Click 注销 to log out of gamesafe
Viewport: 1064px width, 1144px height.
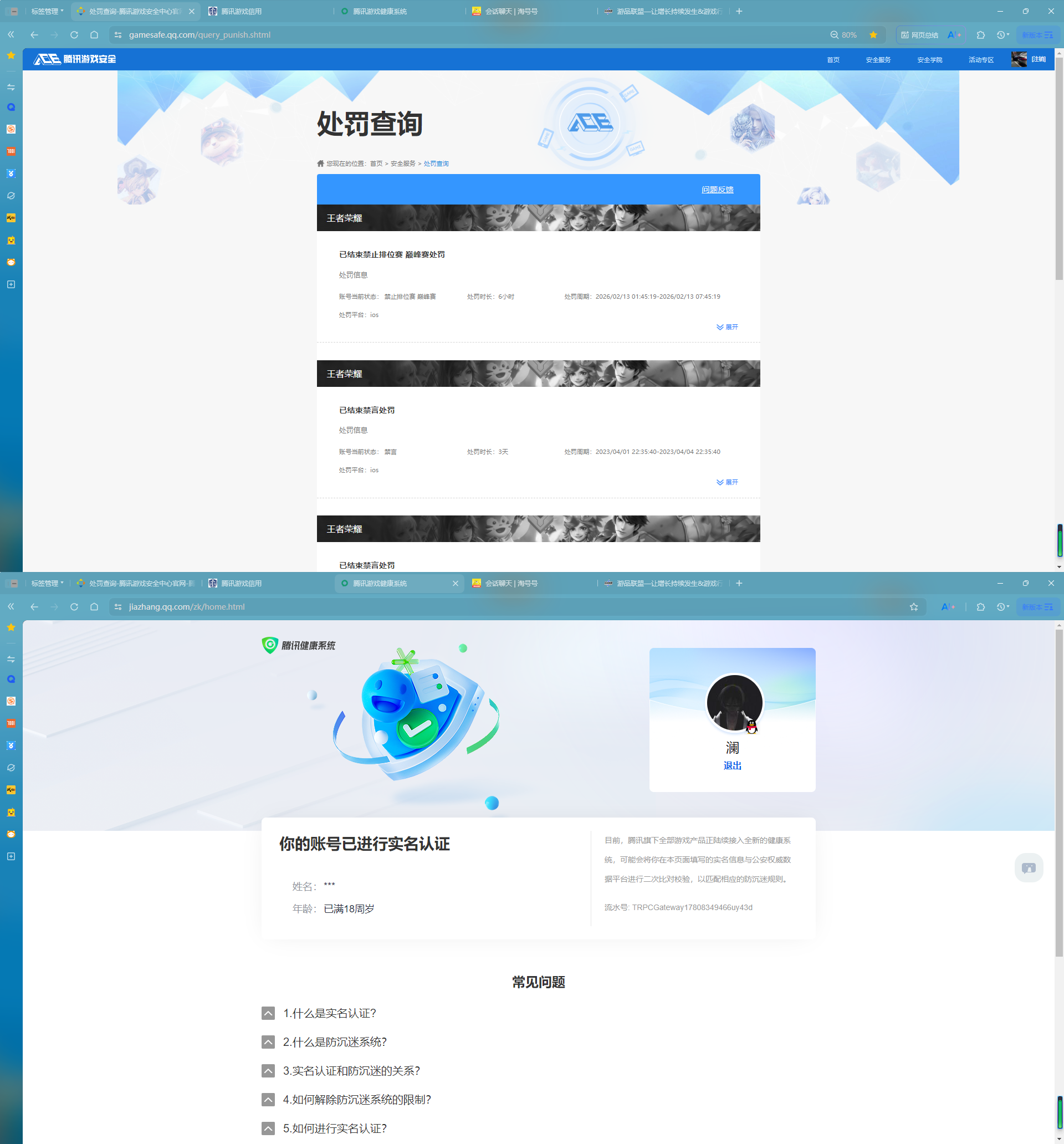pos(1039,59)
